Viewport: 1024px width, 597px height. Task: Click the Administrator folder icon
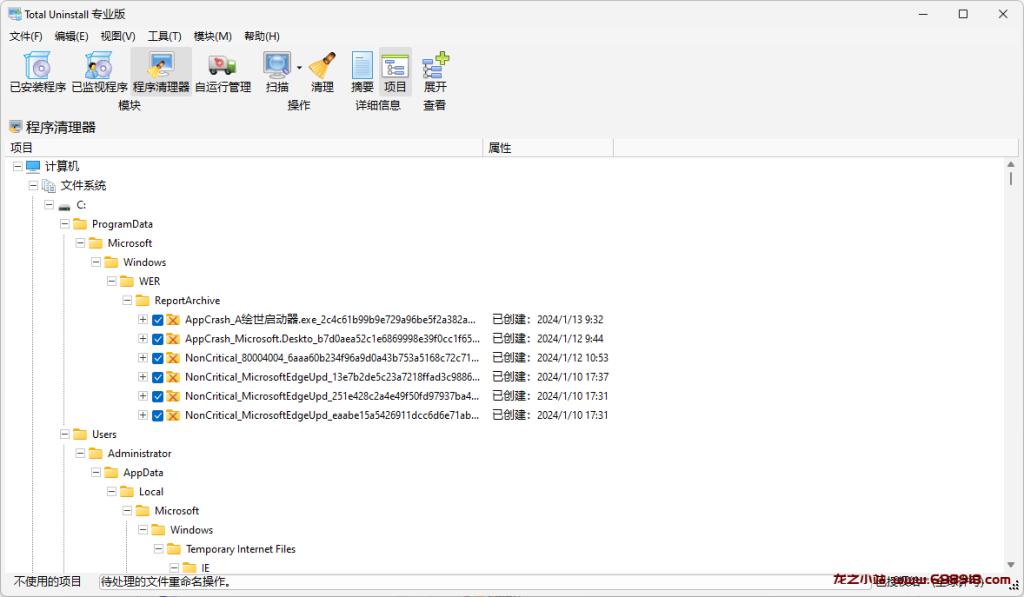96,453
